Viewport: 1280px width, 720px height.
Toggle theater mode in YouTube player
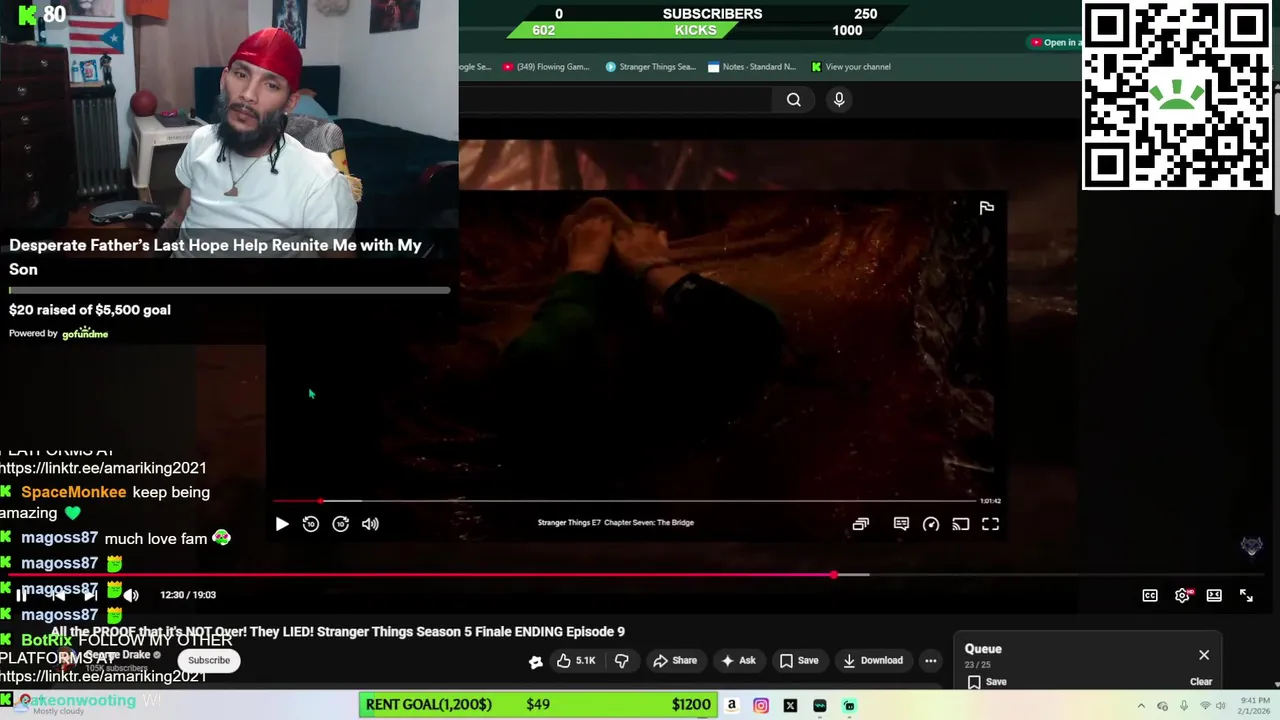(x=1214, y=595)
